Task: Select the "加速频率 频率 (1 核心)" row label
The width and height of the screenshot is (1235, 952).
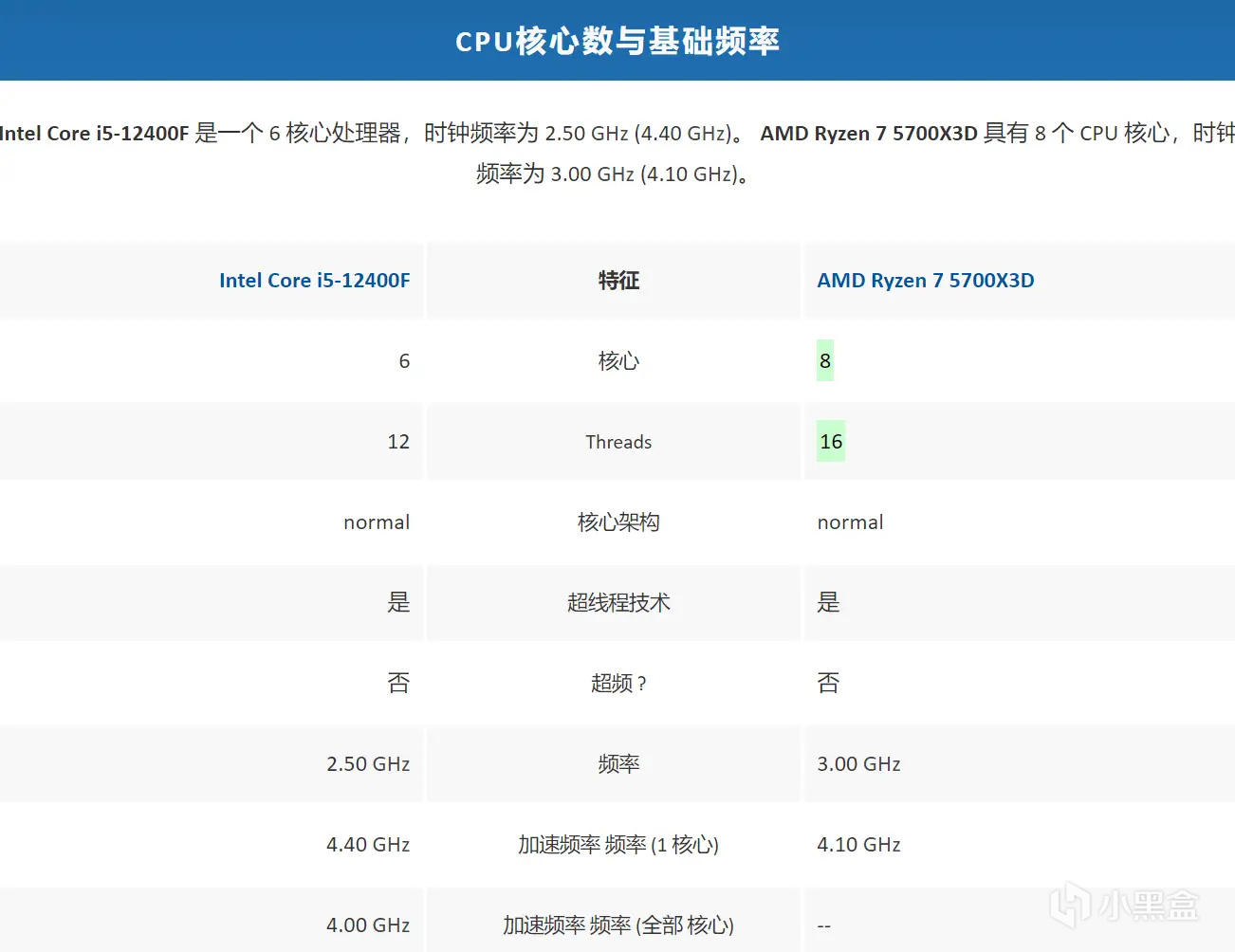Action: point(618,845)
